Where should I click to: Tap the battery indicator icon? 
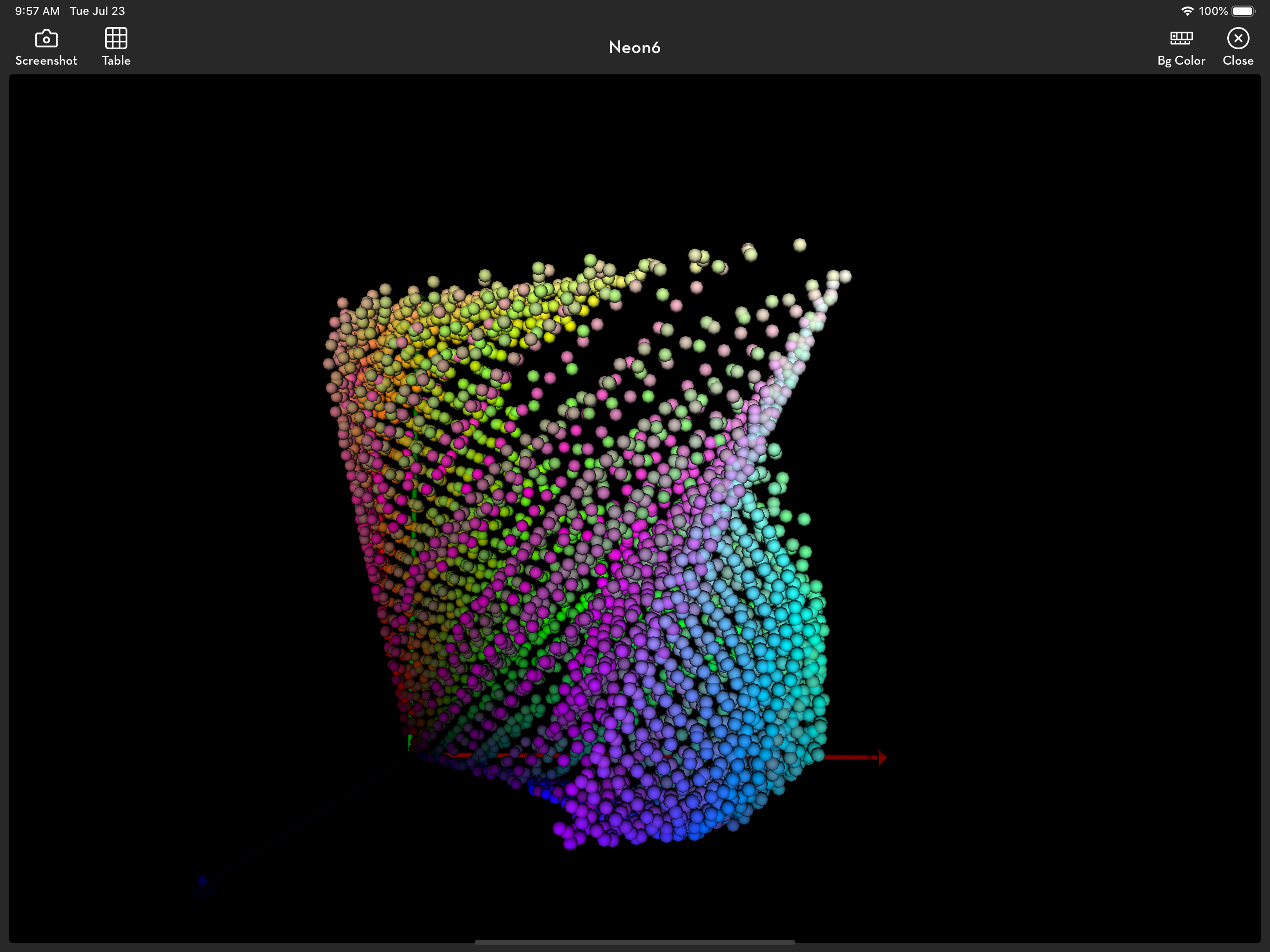coord(1243,11)
